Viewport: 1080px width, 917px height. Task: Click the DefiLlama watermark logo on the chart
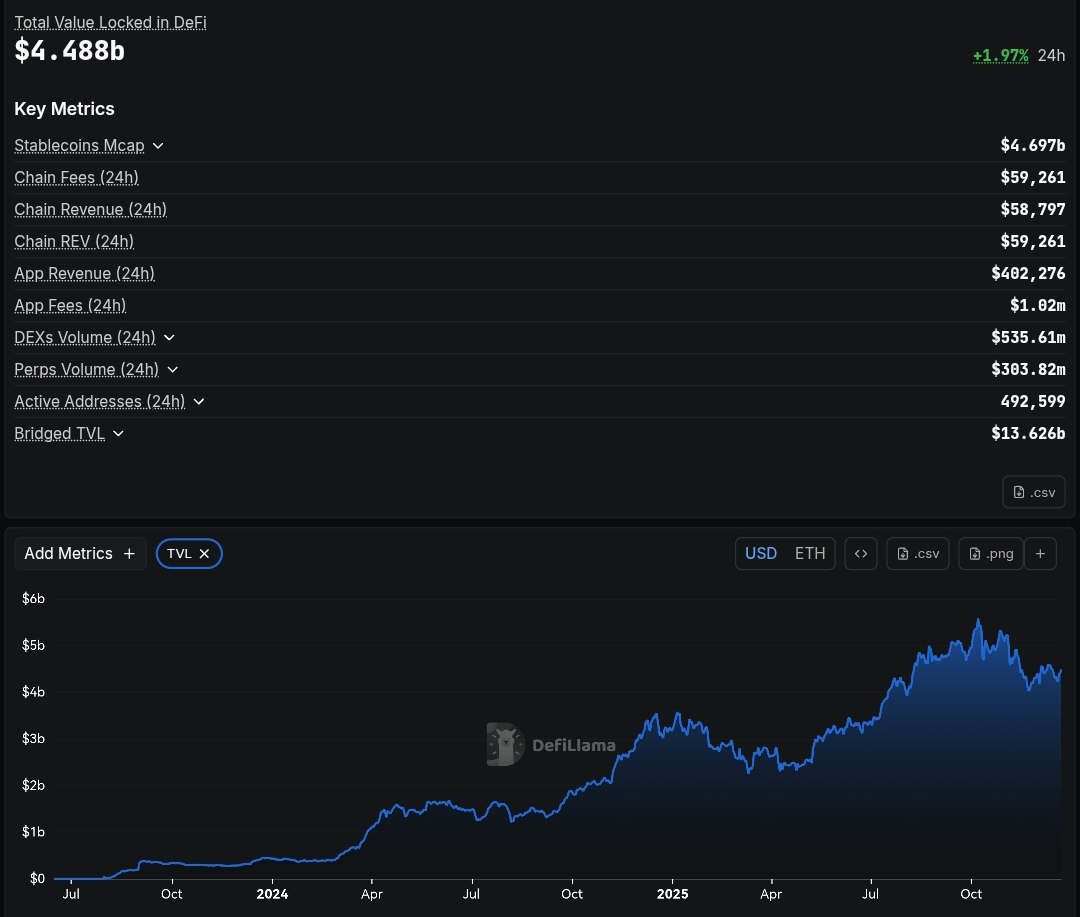(x=505, y=744)
